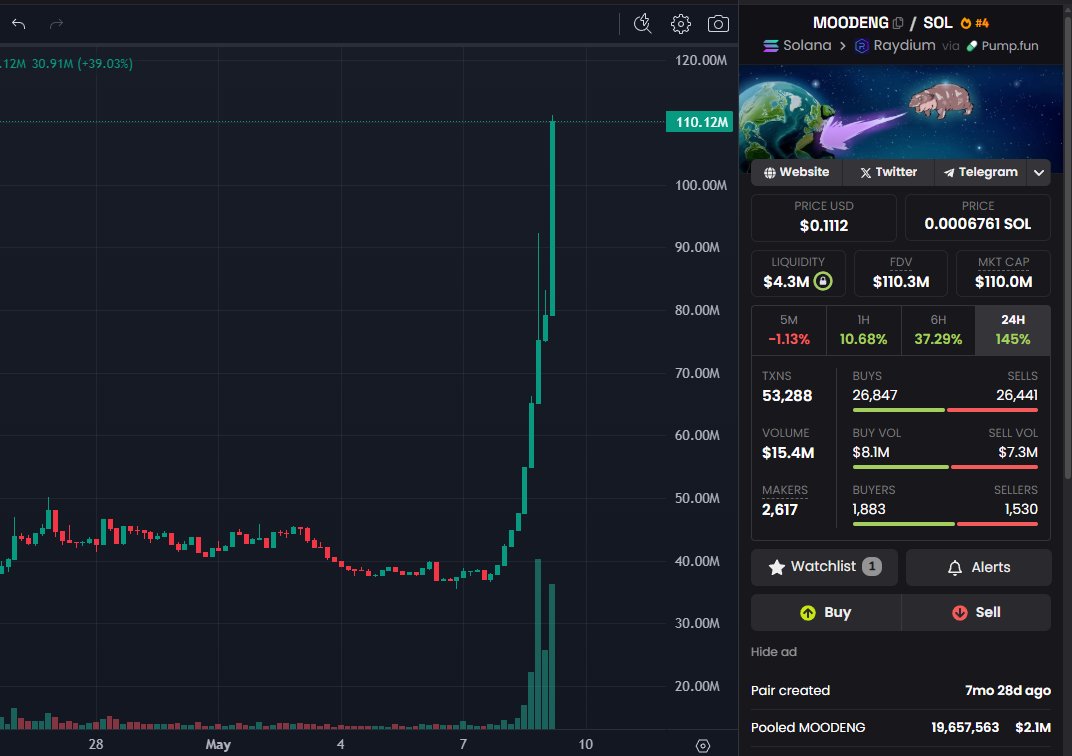This screenshot has height=756, width=1072.
Task: Click the BUYS 26,847 value
Action: point(874,395)
